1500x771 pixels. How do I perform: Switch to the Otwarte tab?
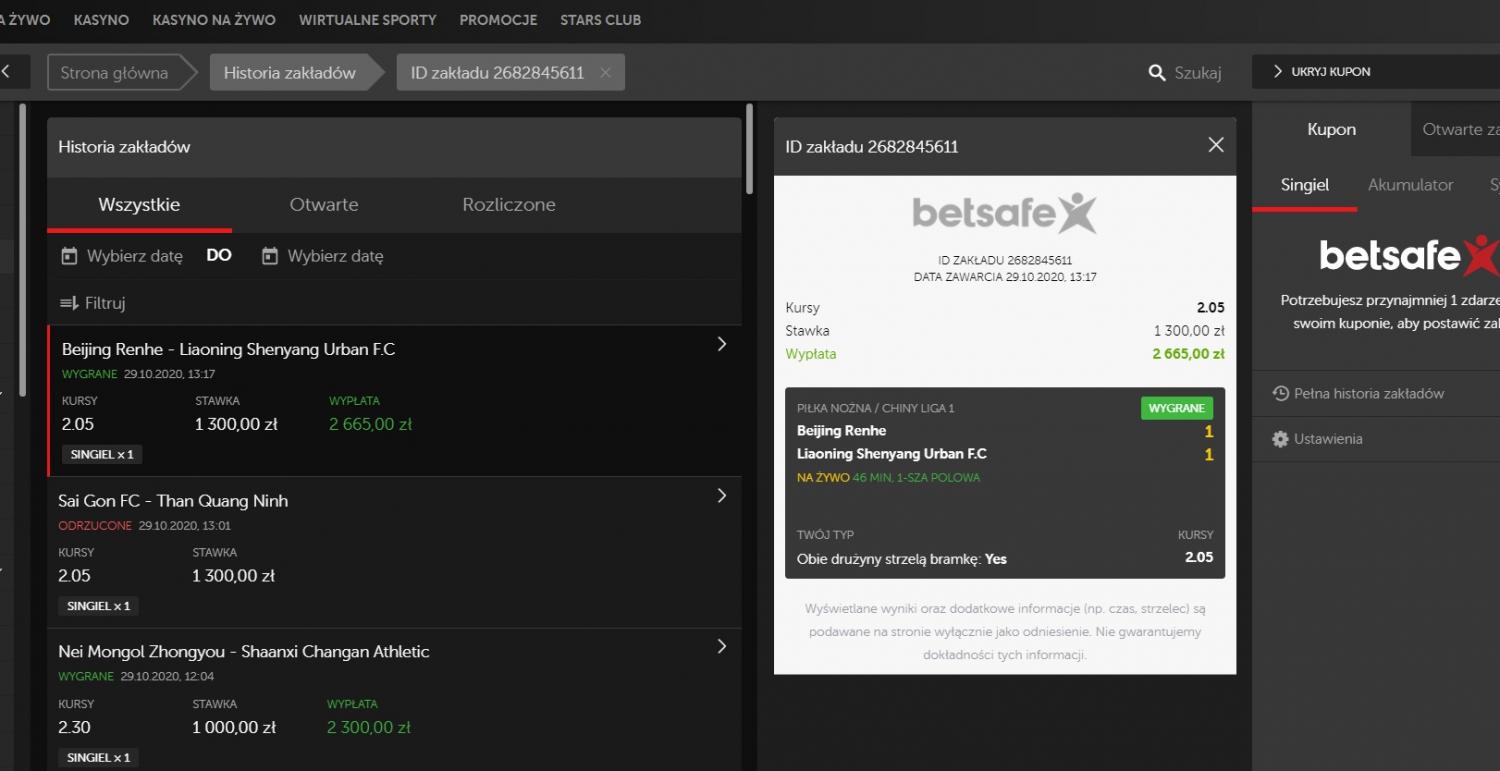click(x=324, y=205)
